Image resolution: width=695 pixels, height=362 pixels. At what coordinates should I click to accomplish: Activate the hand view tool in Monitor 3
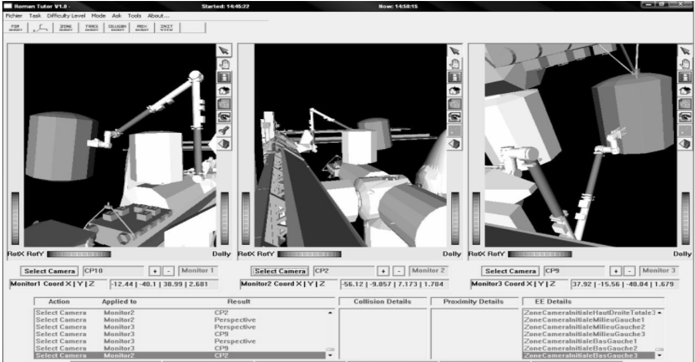point(685,64)
